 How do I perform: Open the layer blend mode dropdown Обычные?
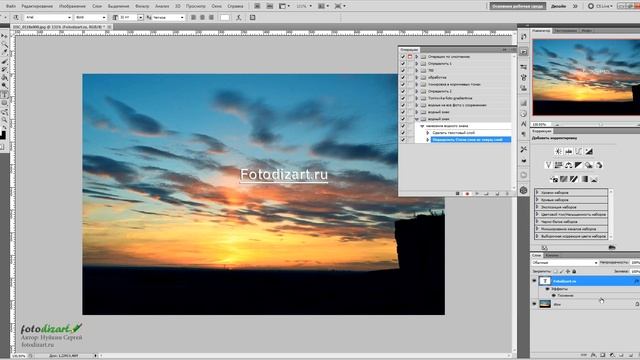click(564, 263)
